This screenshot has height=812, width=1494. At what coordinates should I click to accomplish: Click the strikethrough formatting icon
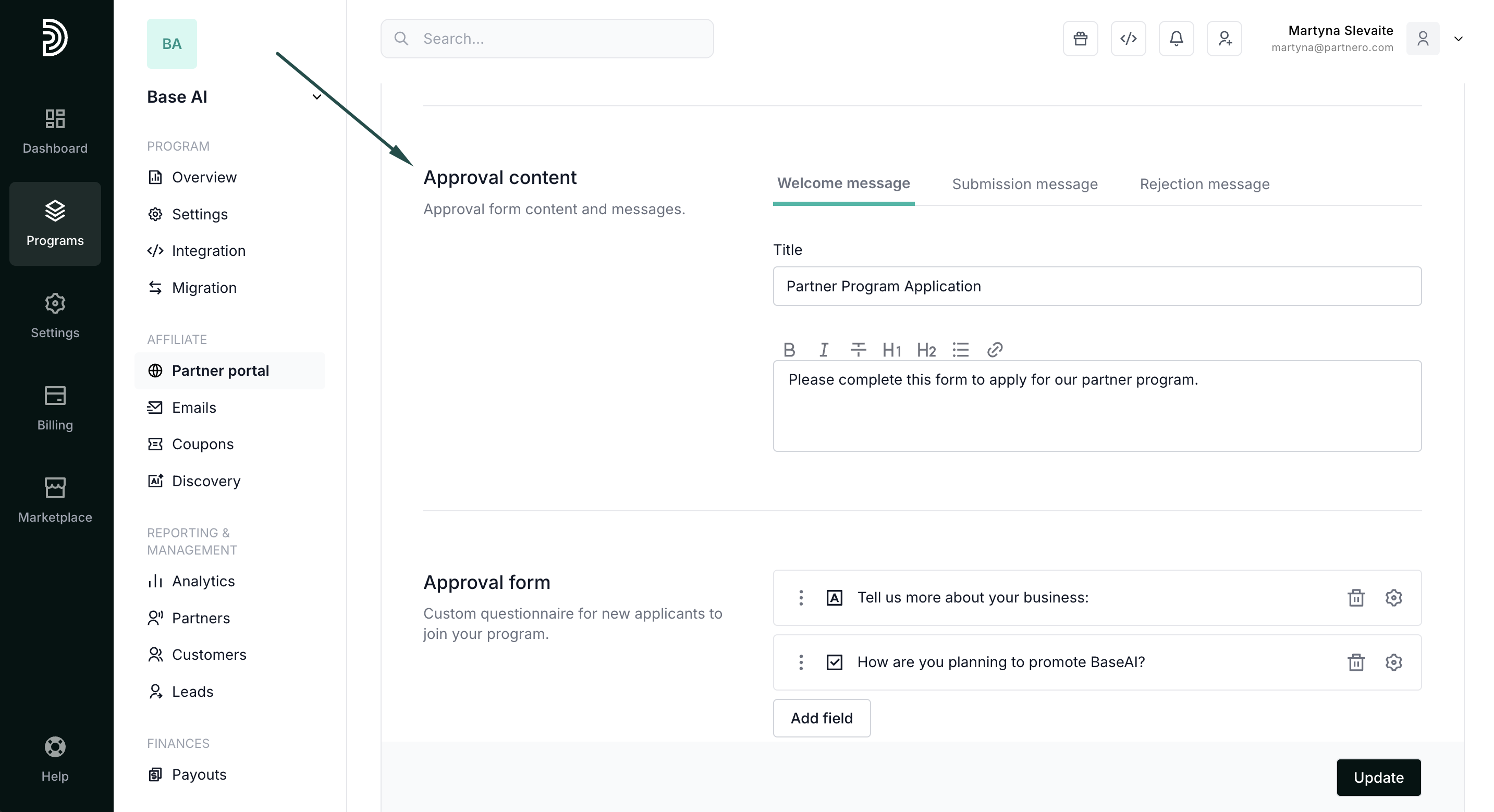[x=858, y=350]
